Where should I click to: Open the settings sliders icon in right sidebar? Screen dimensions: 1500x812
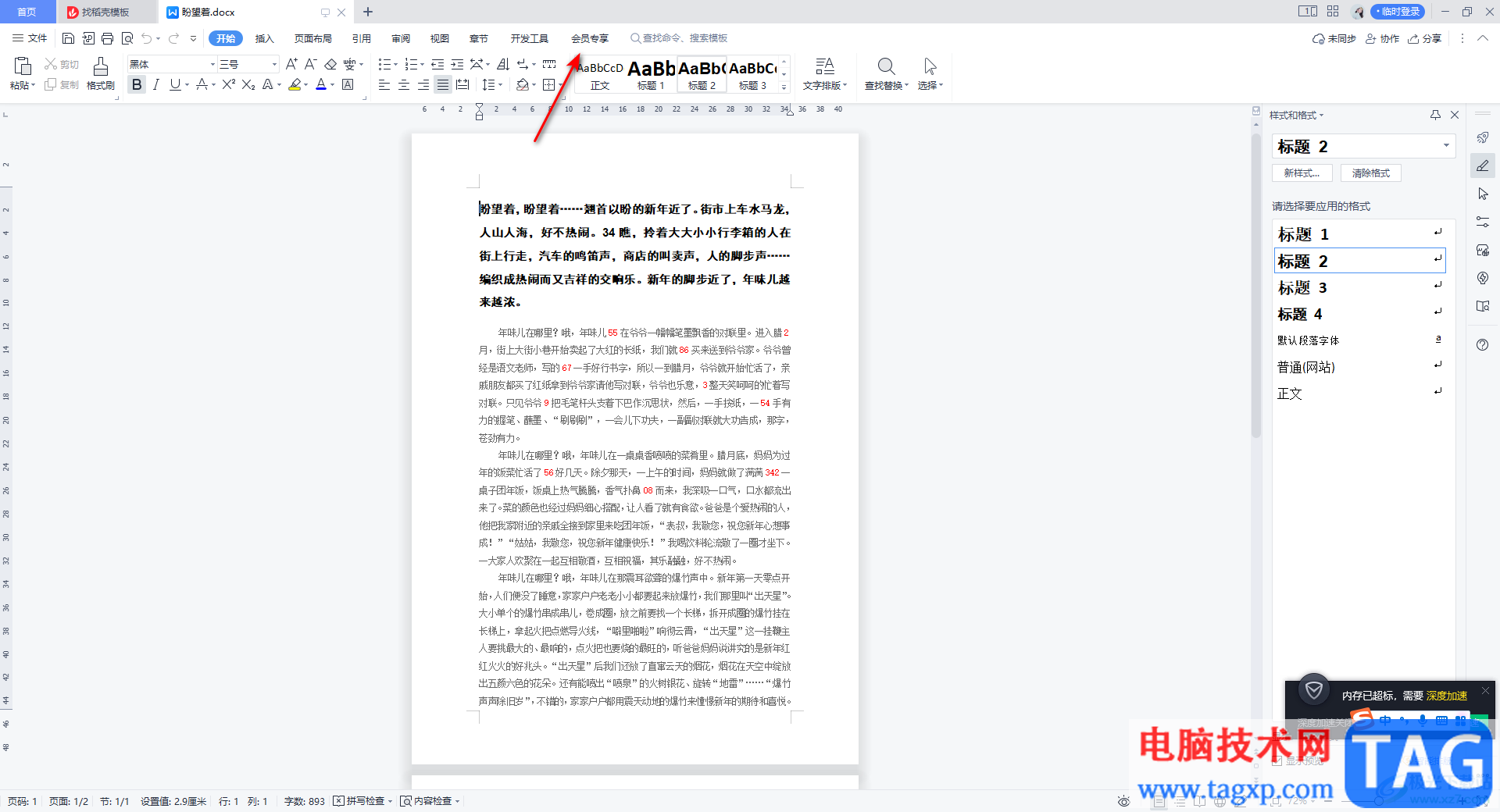coord(1483,222)
